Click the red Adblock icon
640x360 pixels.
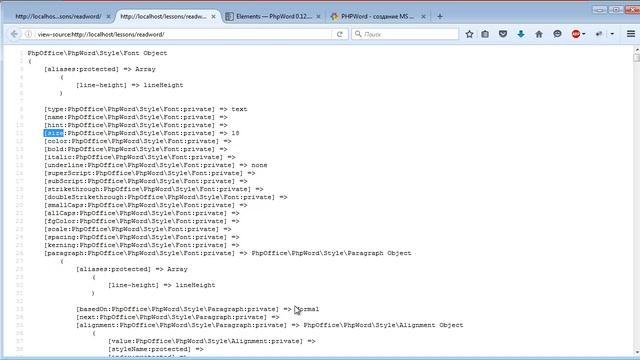coord(576,34)
